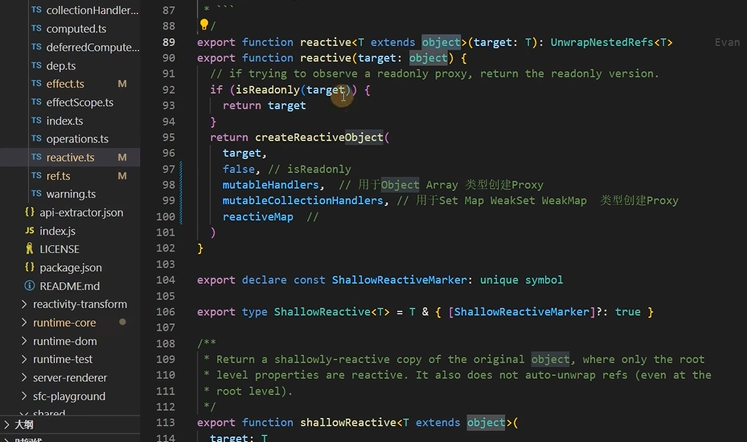The height and width of the screenshot is (442, 747).
Task: Click TypeScript icon beside effectScope.ts
Action: [x=36, y=101]
